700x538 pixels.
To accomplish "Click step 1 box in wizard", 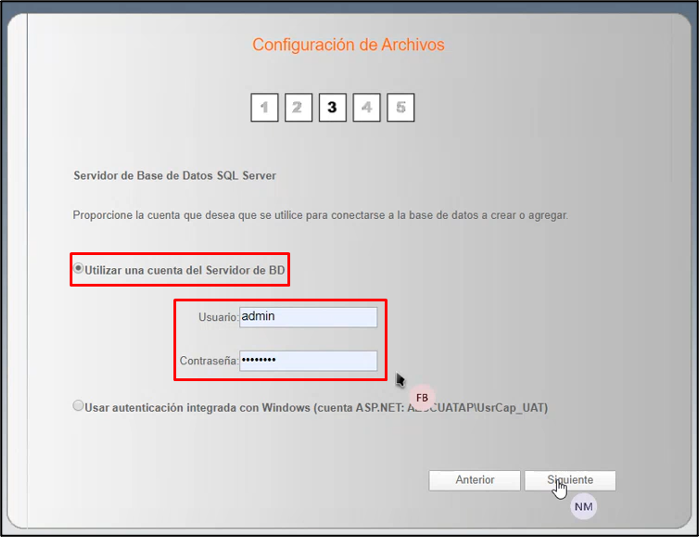I will 264,107.
